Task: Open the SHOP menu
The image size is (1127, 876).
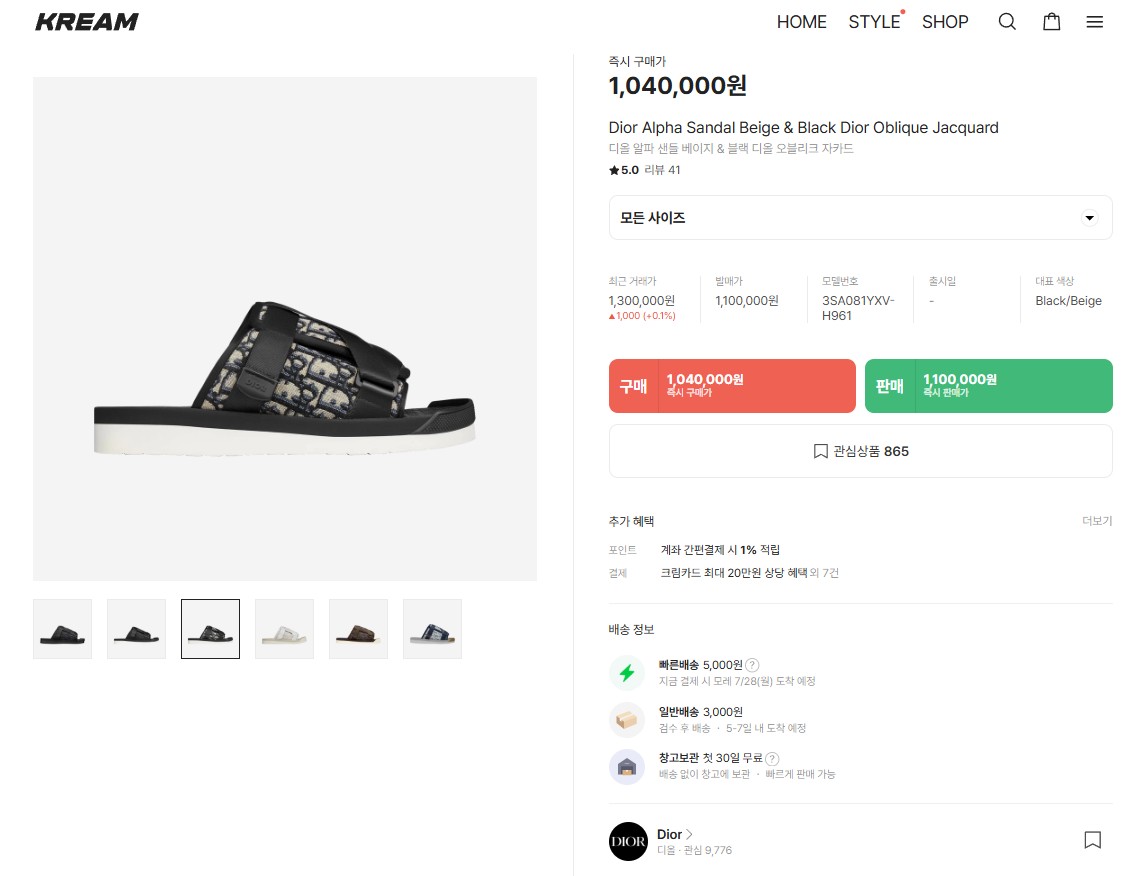Action: (945, 22)
